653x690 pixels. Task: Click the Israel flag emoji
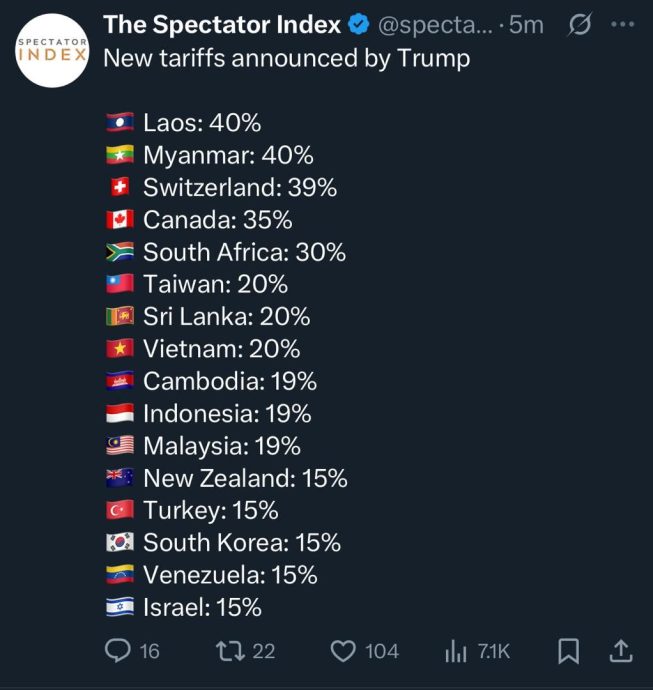tap(120, 607)
